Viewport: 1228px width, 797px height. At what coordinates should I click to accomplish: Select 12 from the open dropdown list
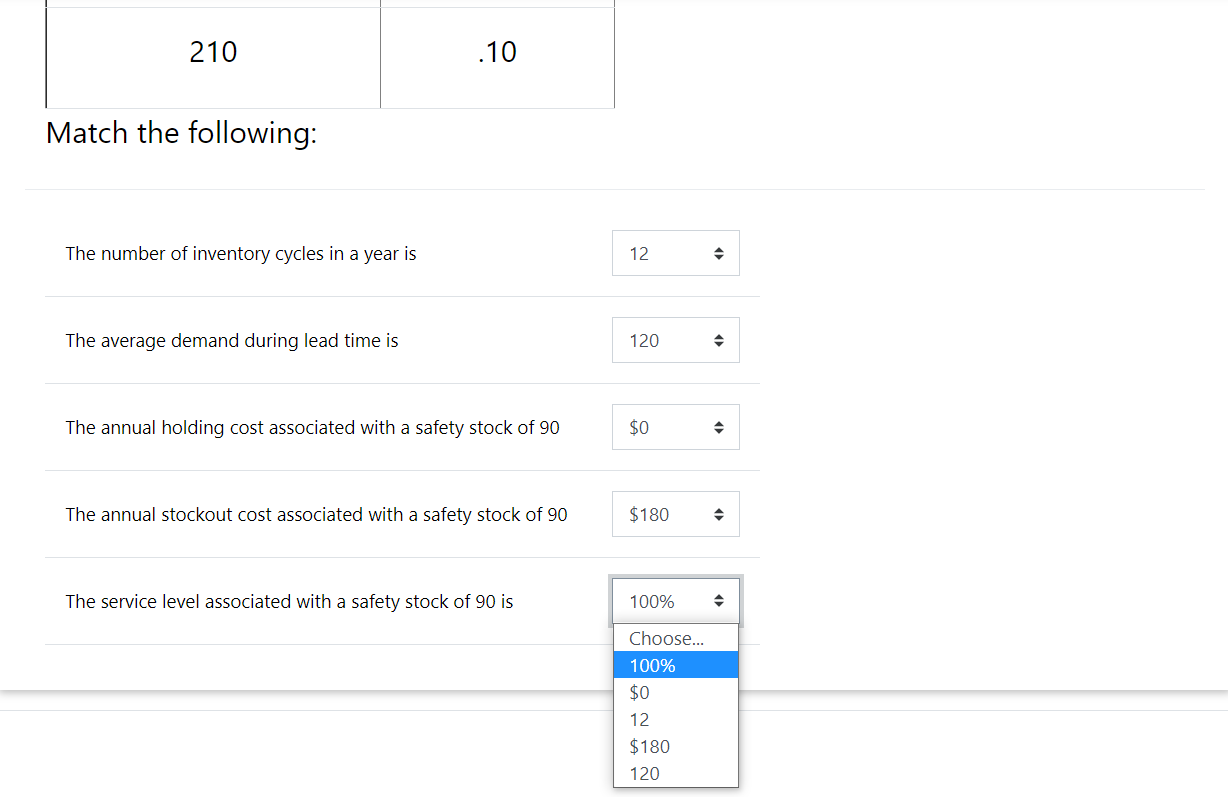tap(638, 719)
